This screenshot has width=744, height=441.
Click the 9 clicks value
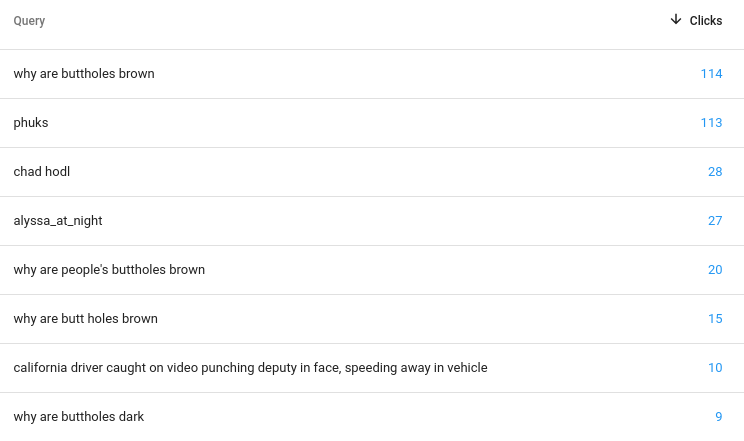coord(719,417)
